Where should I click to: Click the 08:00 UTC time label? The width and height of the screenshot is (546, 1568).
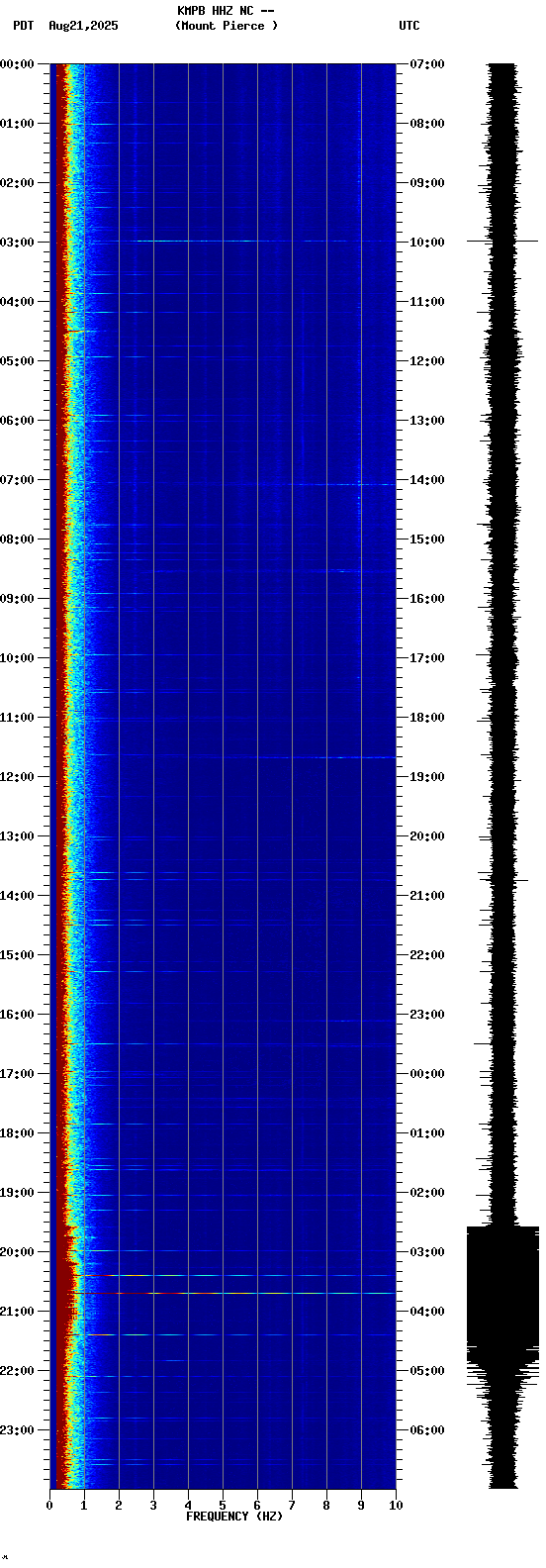pyautogui.click(x=427, y=124)
